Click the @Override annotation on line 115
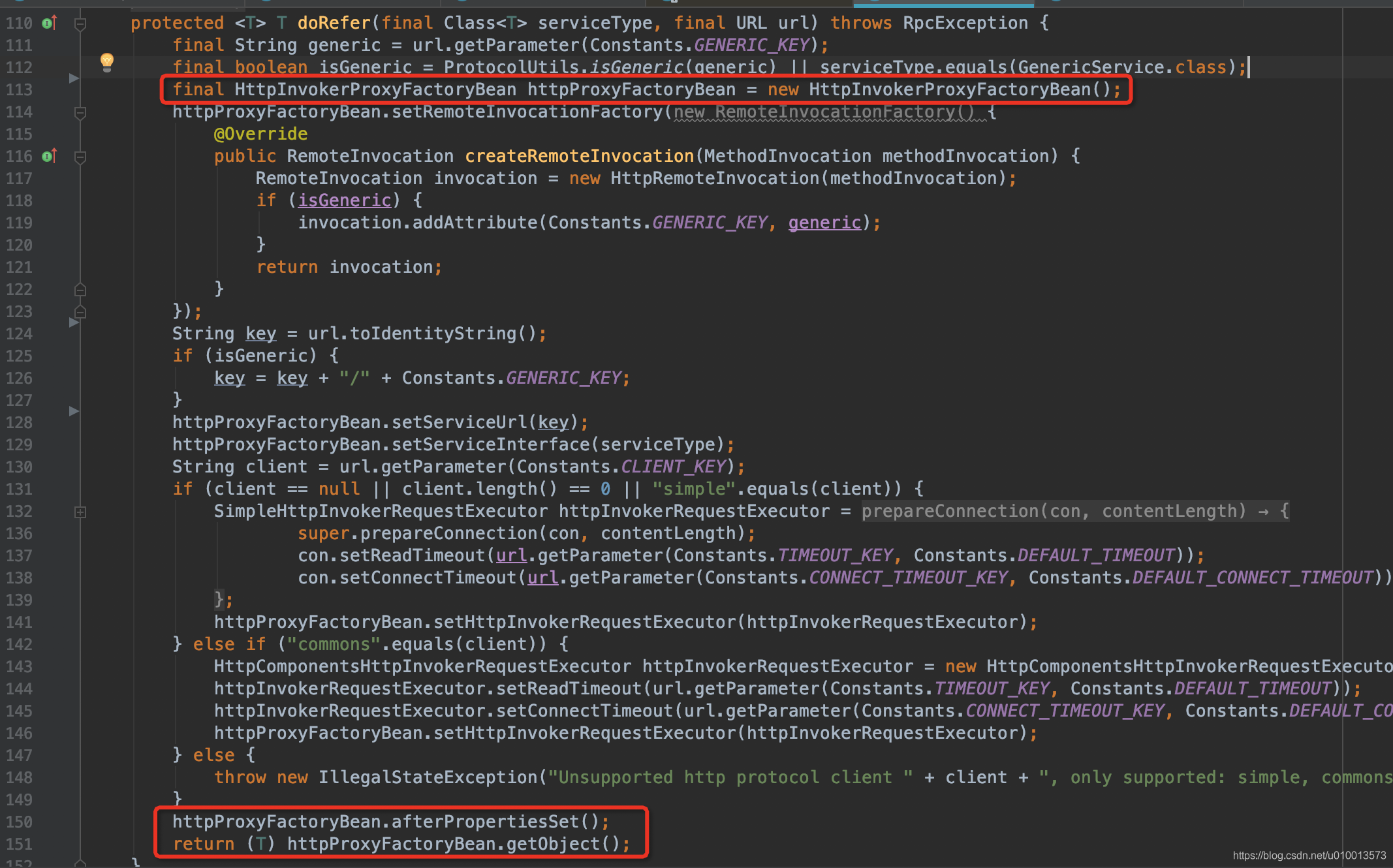Screen dimensions: 1393x868 click(x=260, y=134)
